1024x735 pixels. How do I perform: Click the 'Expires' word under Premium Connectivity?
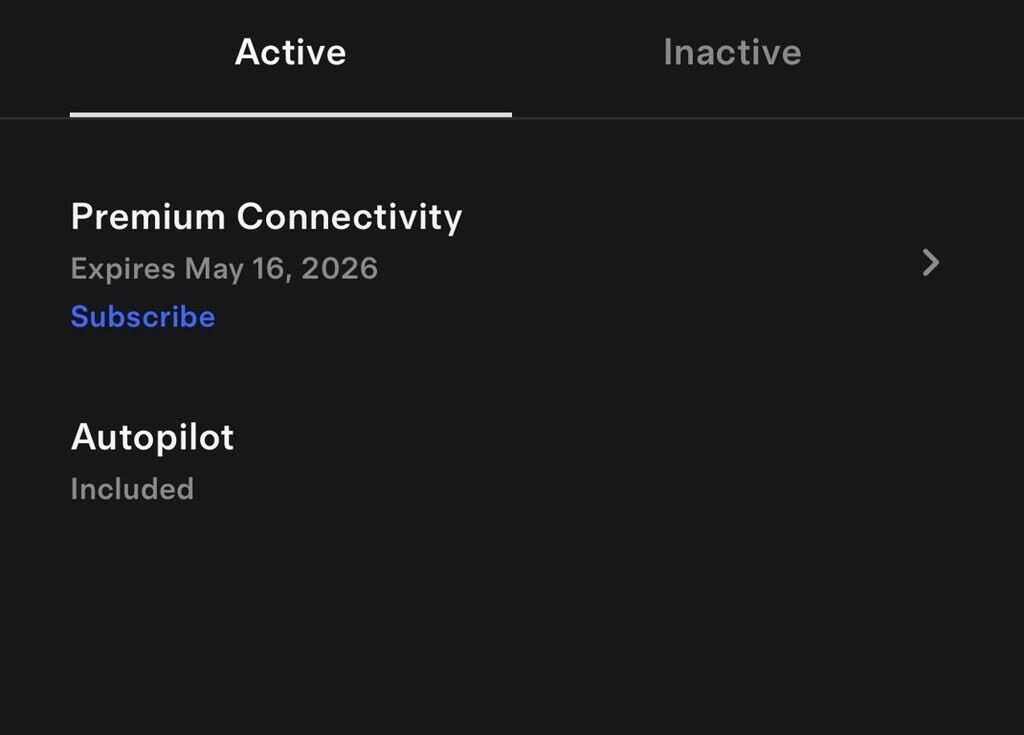[x=123, y=268]
